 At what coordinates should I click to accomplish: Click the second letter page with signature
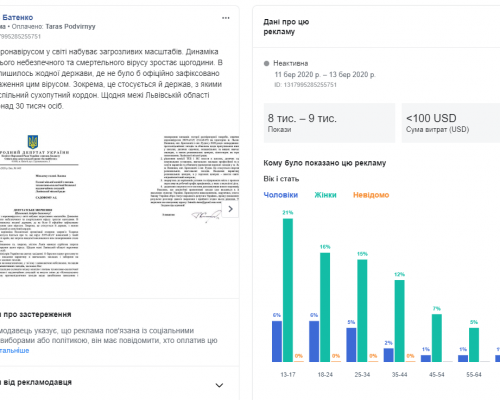pyautogui.click(x=195, y=179)
